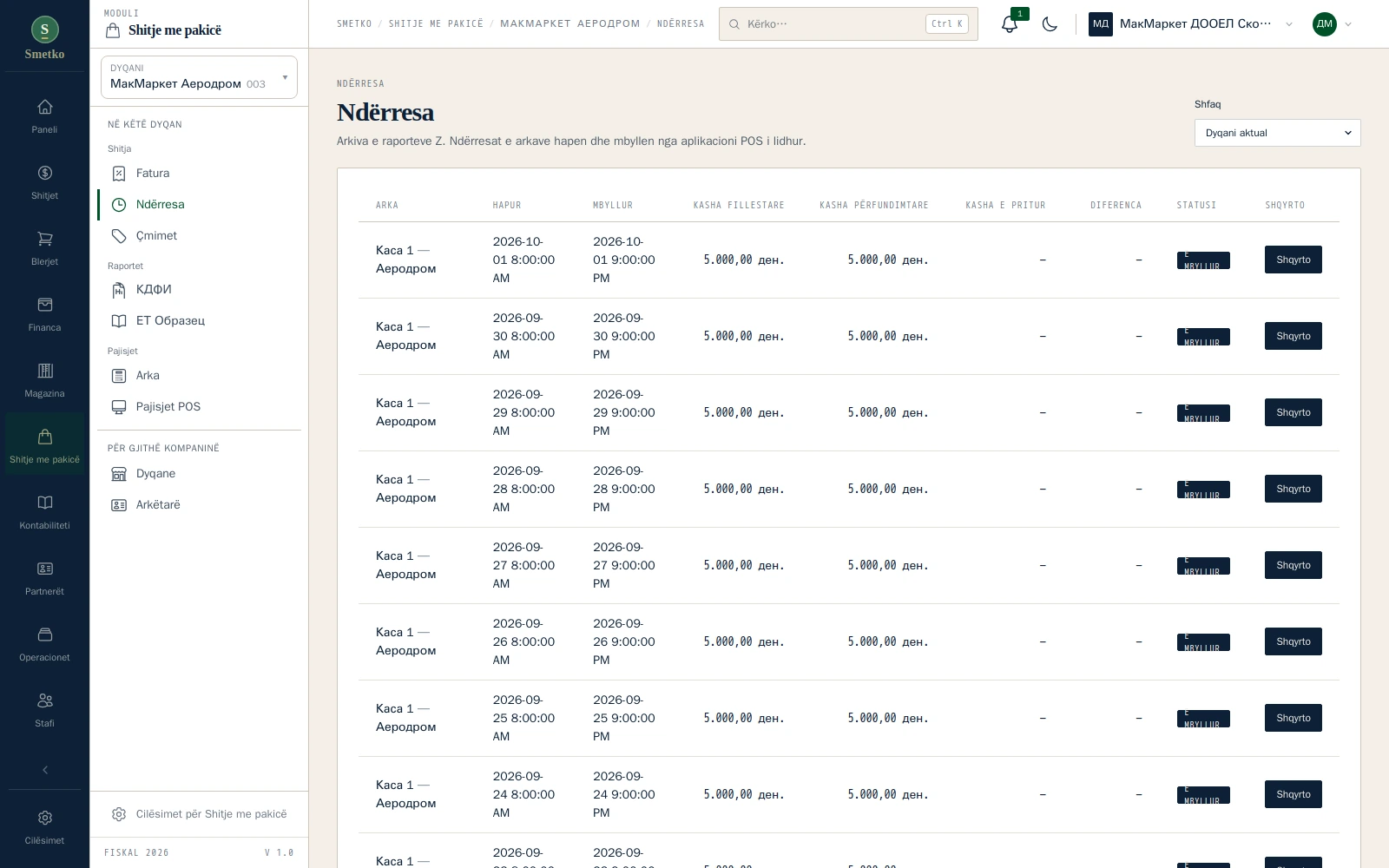
Task: Go to Shitjet sales module
Action: coord(44,183)
